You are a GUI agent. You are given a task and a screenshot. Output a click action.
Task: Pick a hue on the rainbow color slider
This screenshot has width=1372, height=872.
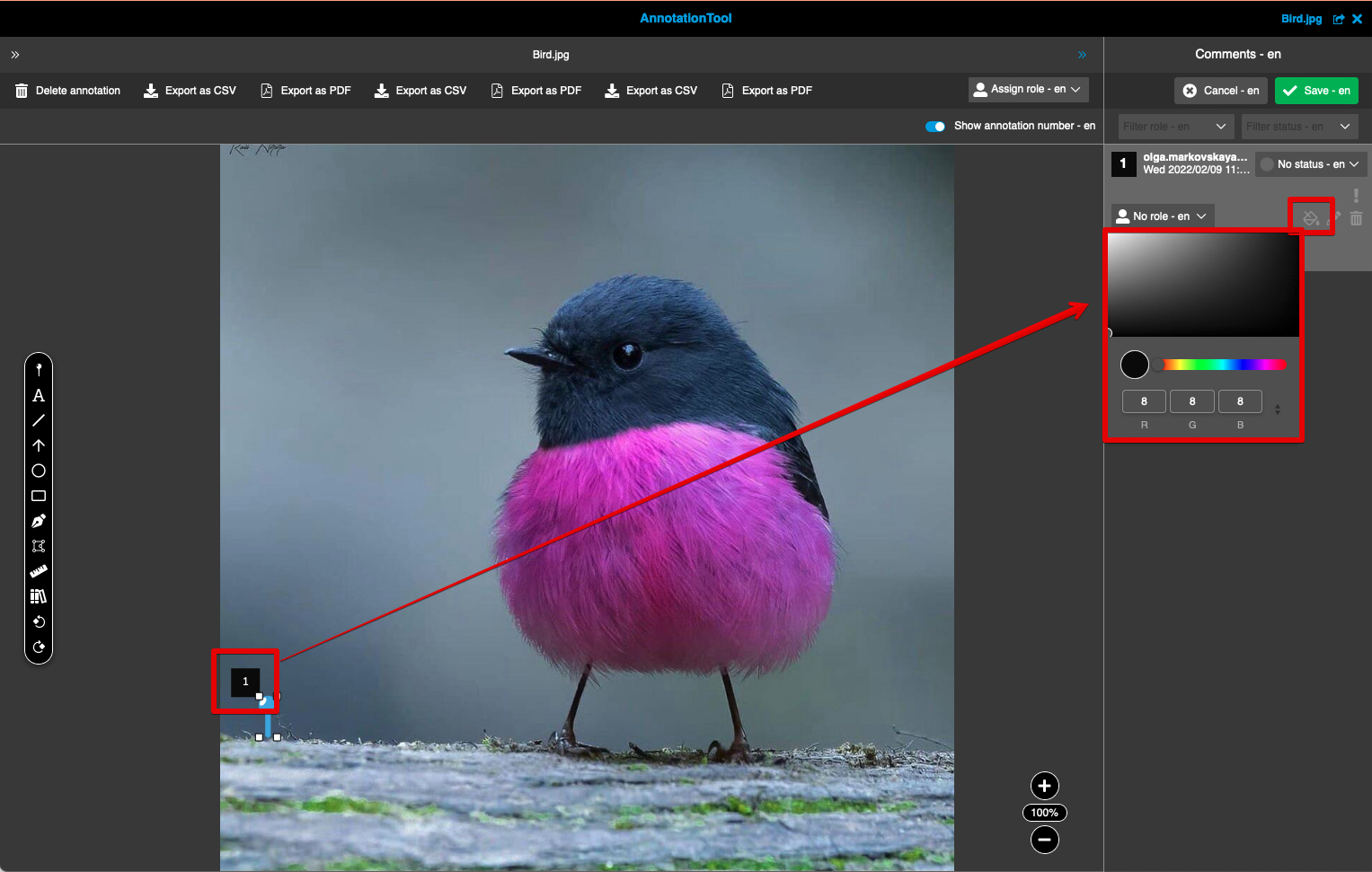click(1225, 364)
